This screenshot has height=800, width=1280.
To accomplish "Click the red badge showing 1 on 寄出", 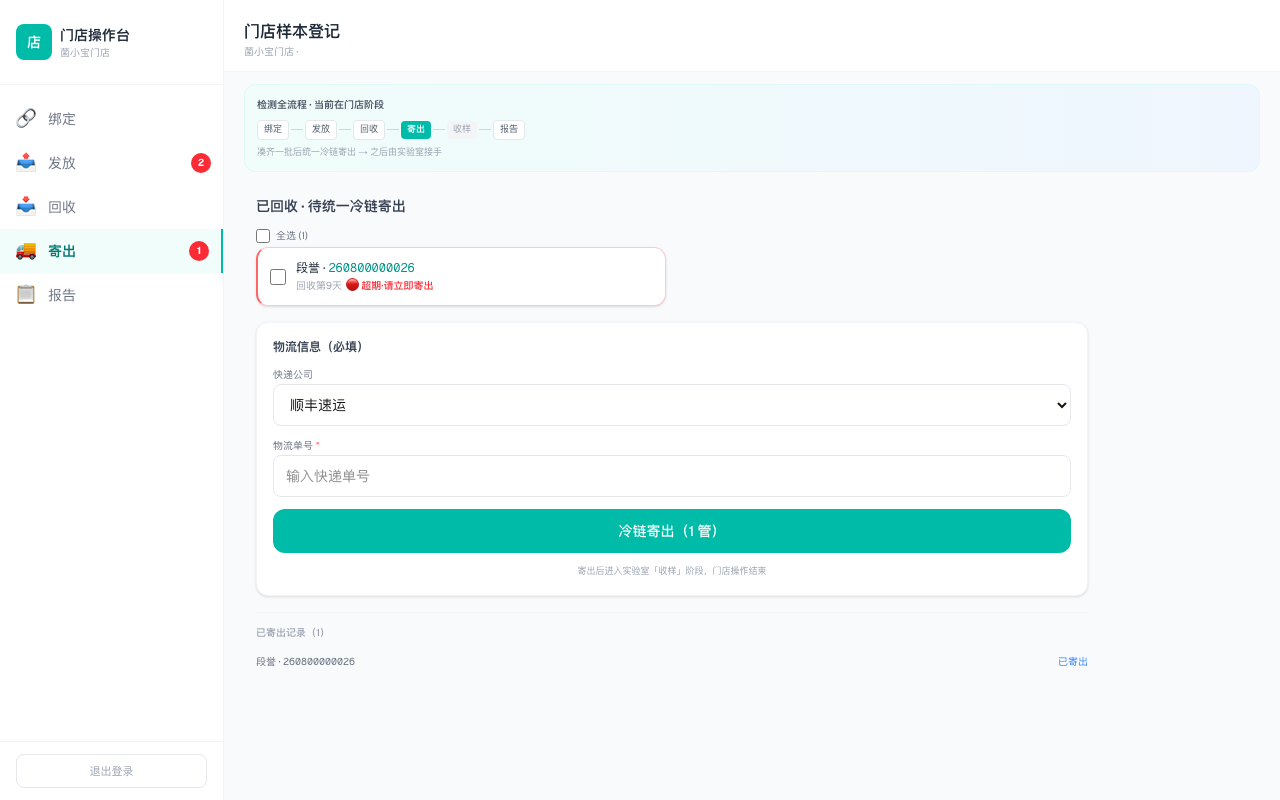I will [x=199, y=251].
